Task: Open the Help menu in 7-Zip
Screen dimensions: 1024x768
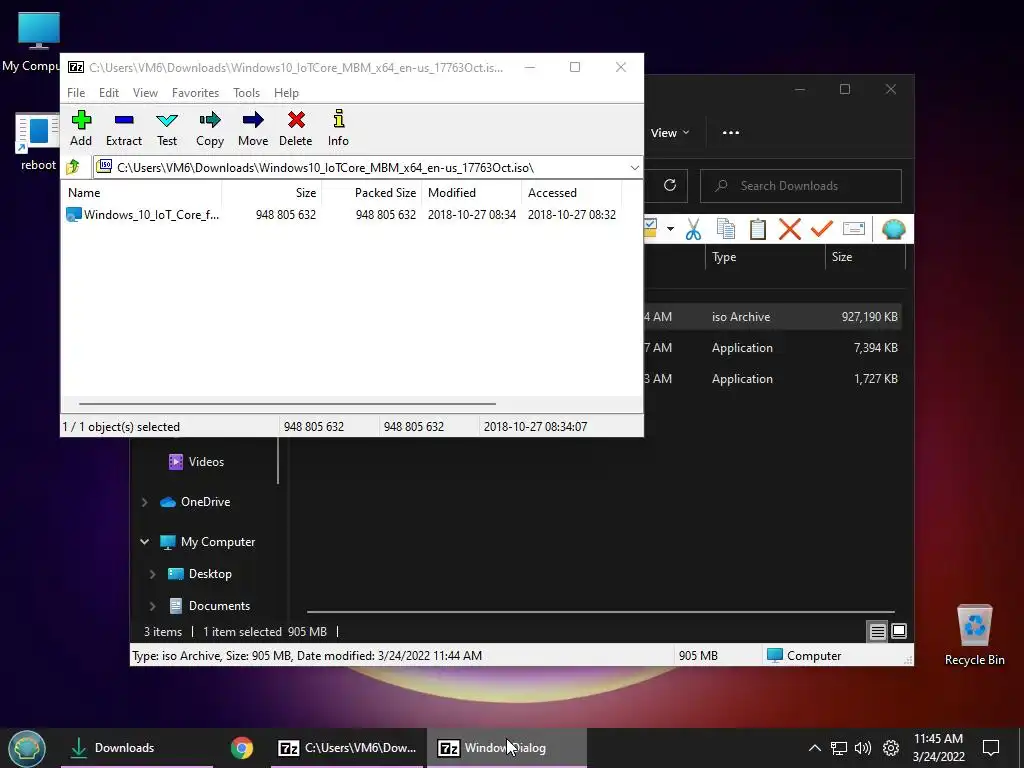Action: point(286,93)
